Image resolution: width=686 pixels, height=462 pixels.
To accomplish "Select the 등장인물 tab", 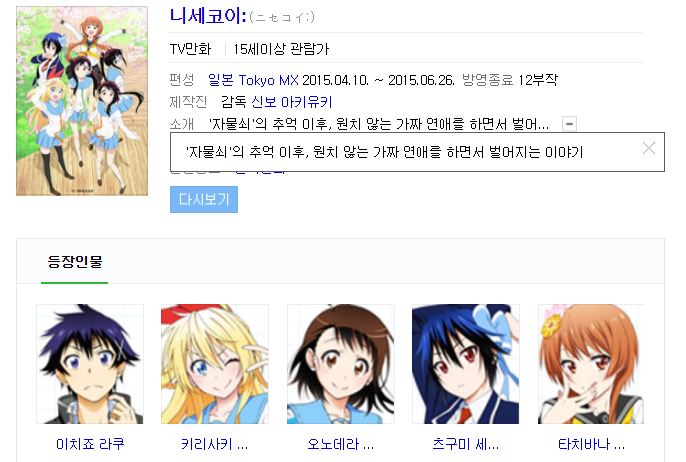I will 75,262.
